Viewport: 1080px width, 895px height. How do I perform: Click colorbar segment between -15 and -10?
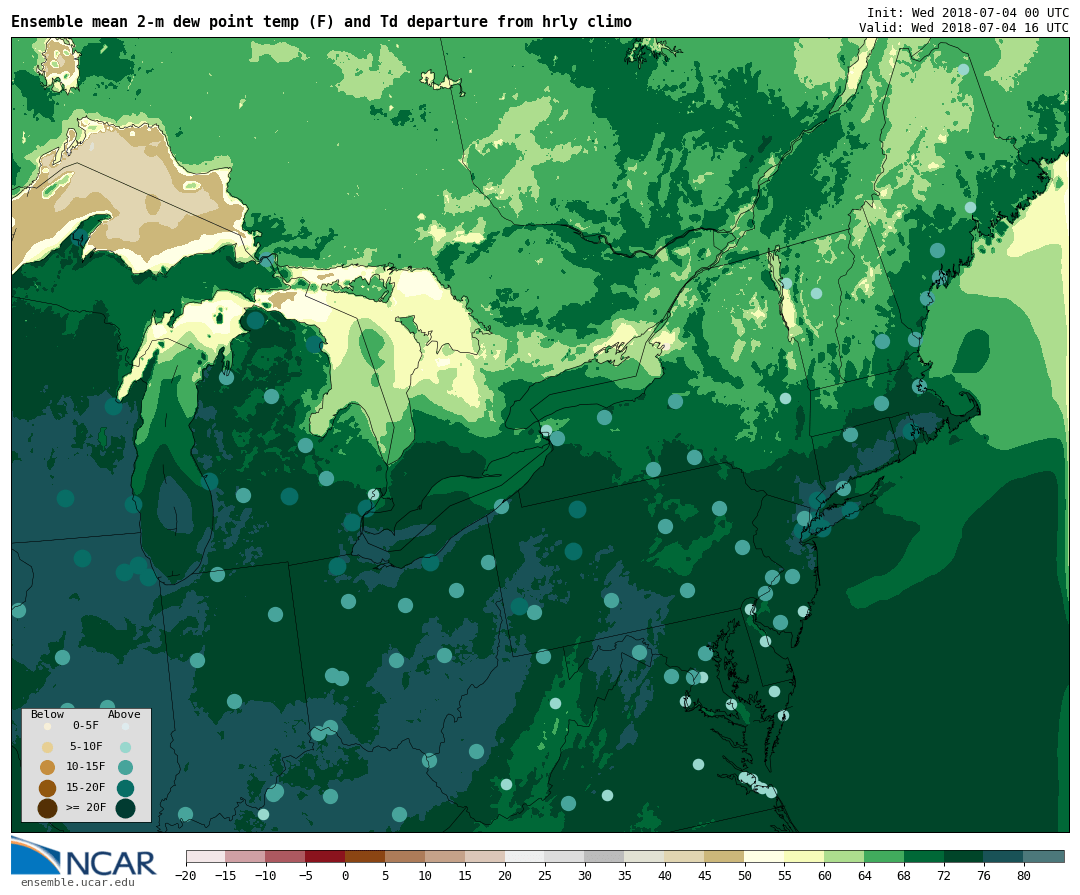(x=245, y=857)
